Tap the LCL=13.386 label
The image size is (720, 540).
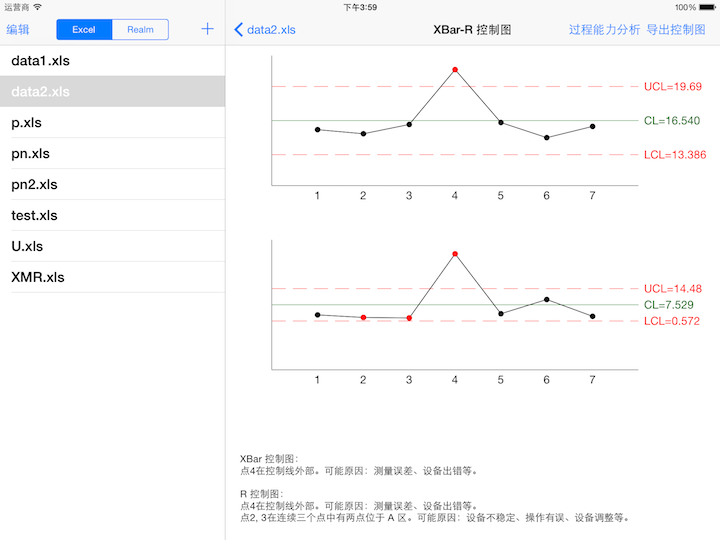675,155
